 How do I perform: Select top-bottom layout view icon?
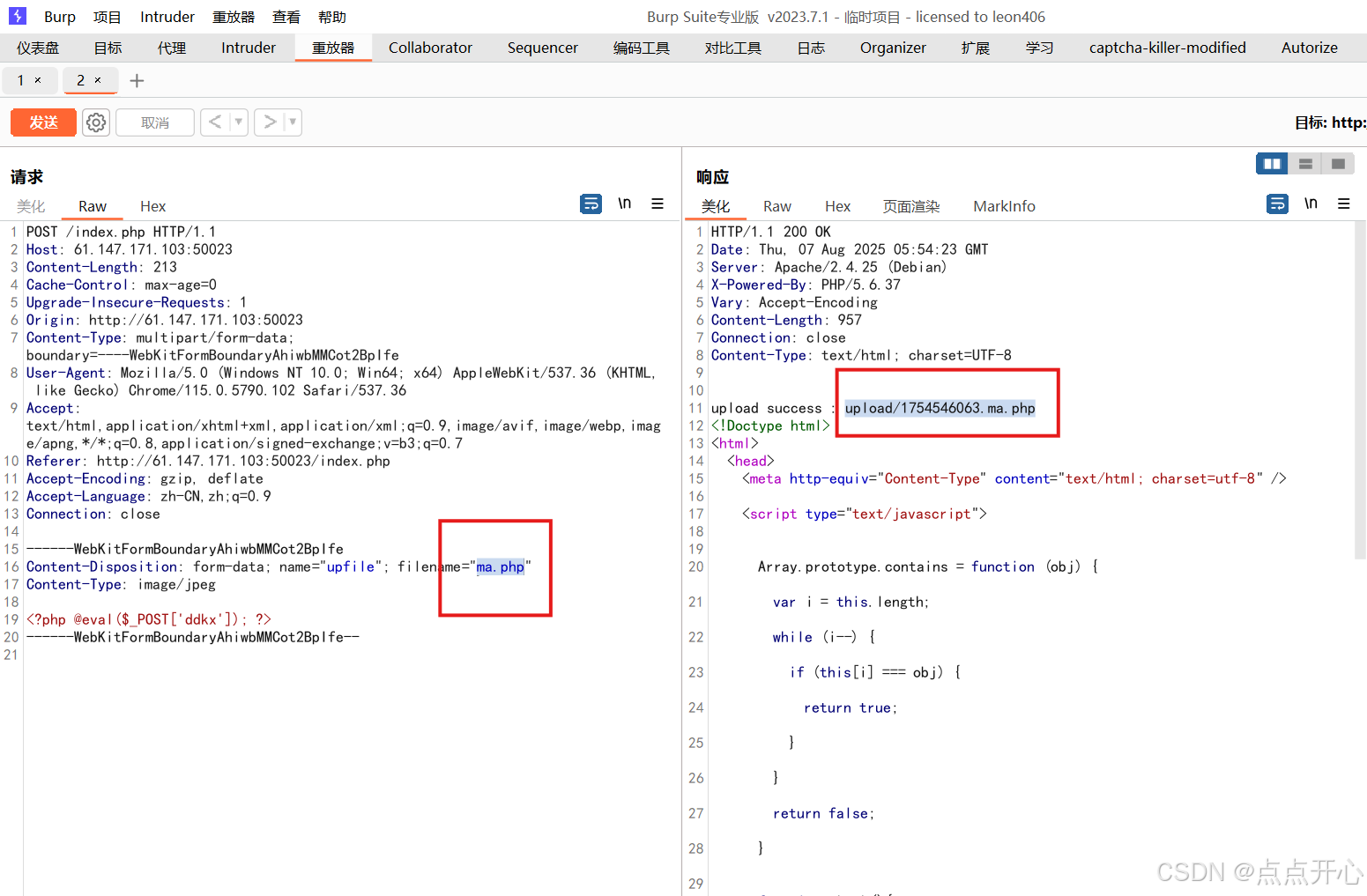[1305, 163]
